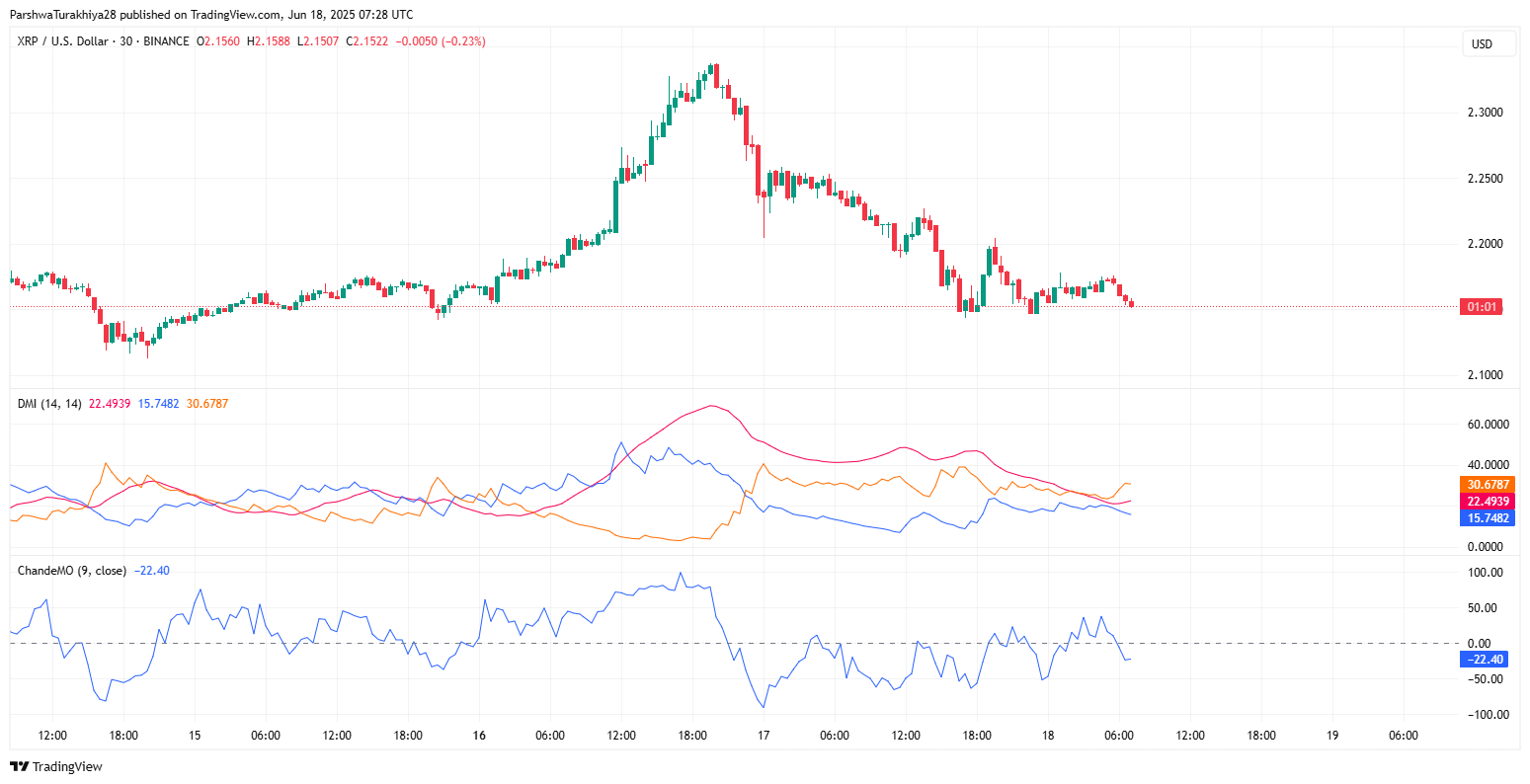
Task: Click the 2.3000 price axis label
Action: [x=1485, y=113]
